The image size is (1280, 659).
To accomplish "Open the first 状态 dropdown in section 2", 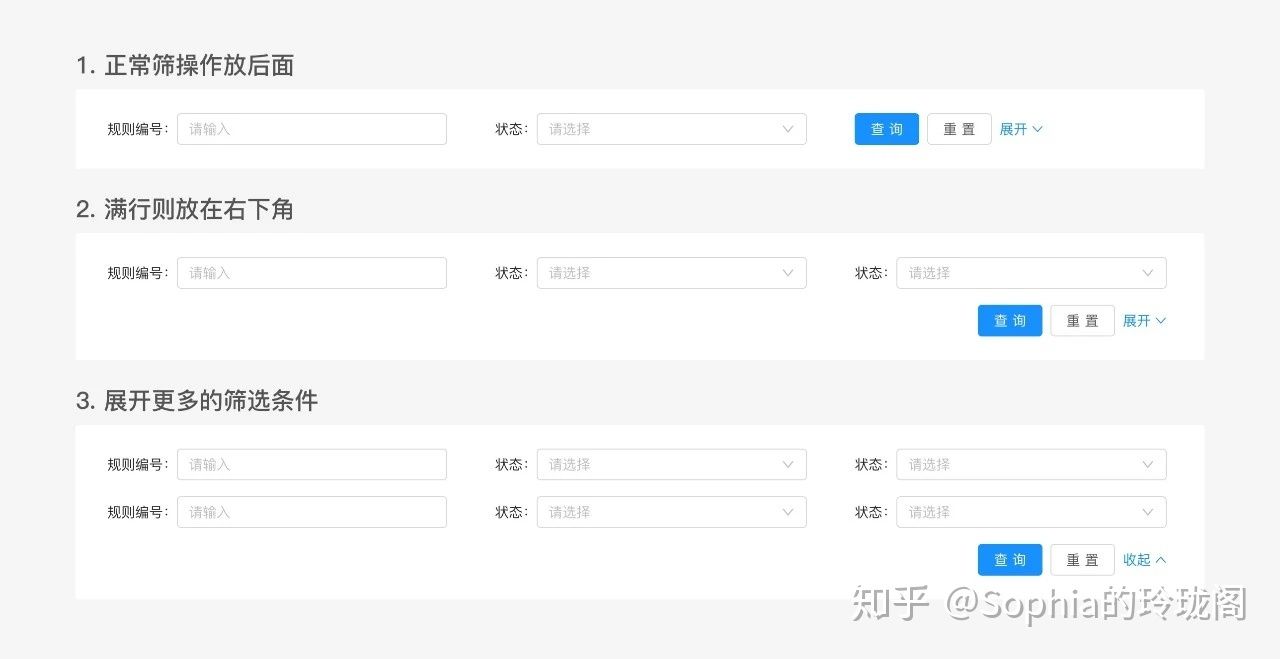I will [671, 272].
